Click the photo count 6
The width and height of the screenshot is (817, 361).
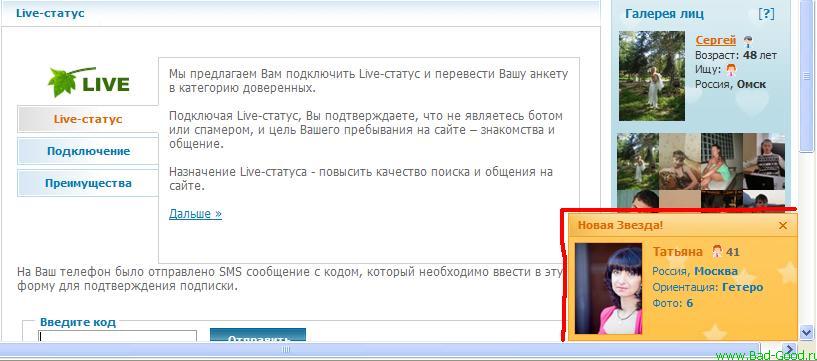689,303
